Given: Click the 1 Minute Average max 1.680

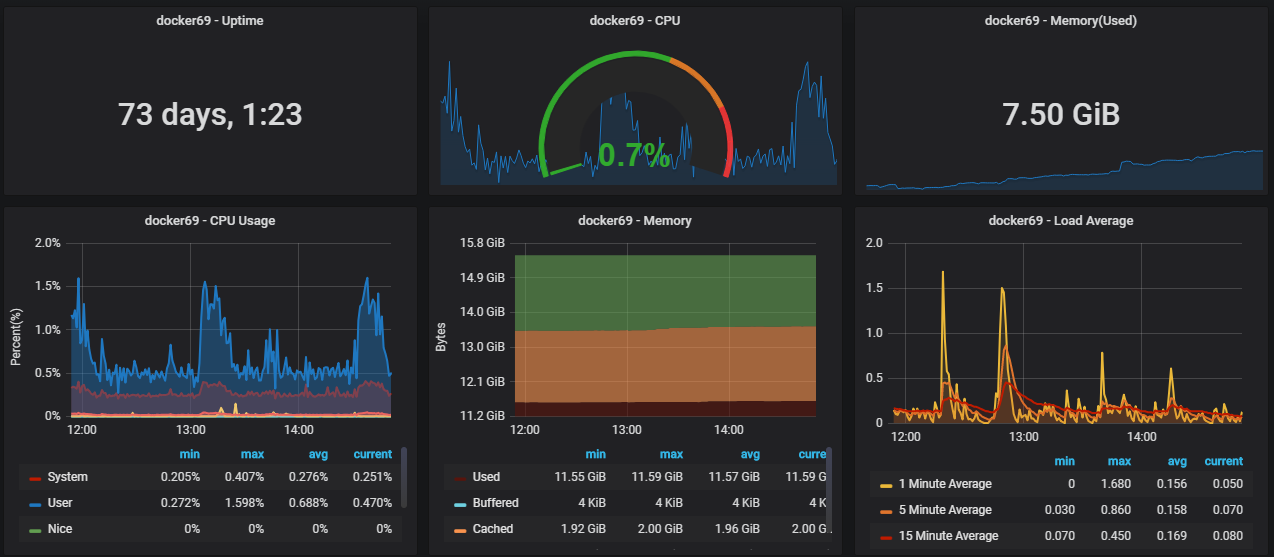Looking at the screenshot, I should coord(1116,484).
